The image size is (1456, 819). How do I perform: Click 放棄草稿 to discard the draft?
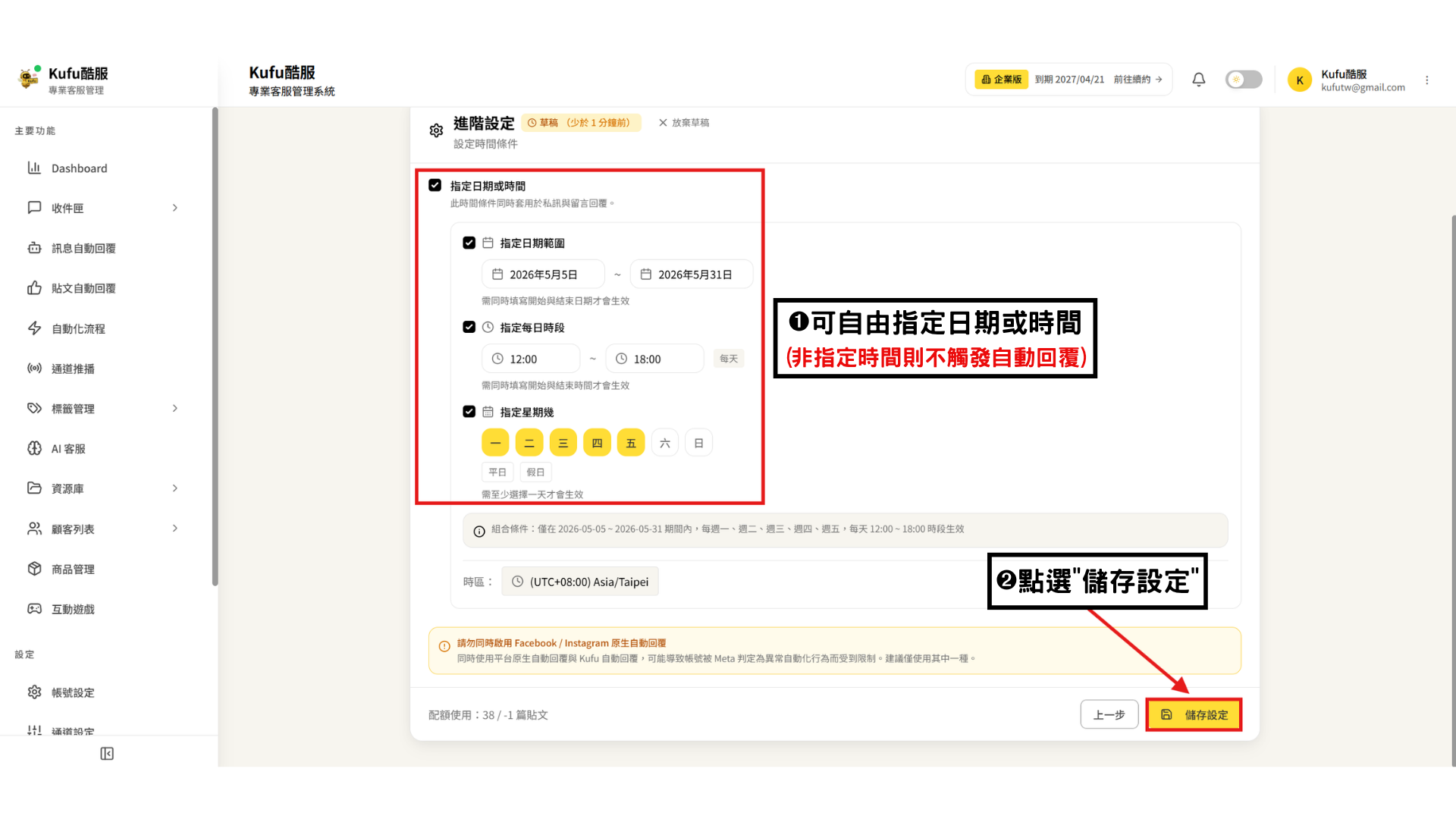click(684, 123)
